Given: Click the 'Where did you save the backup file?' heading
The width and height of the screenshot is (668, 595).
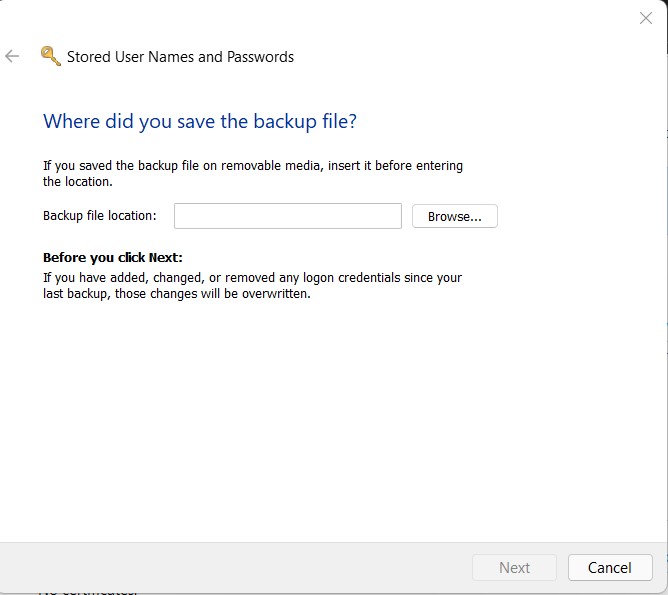Looking at the screenshot, I should [x=200, y=122].
